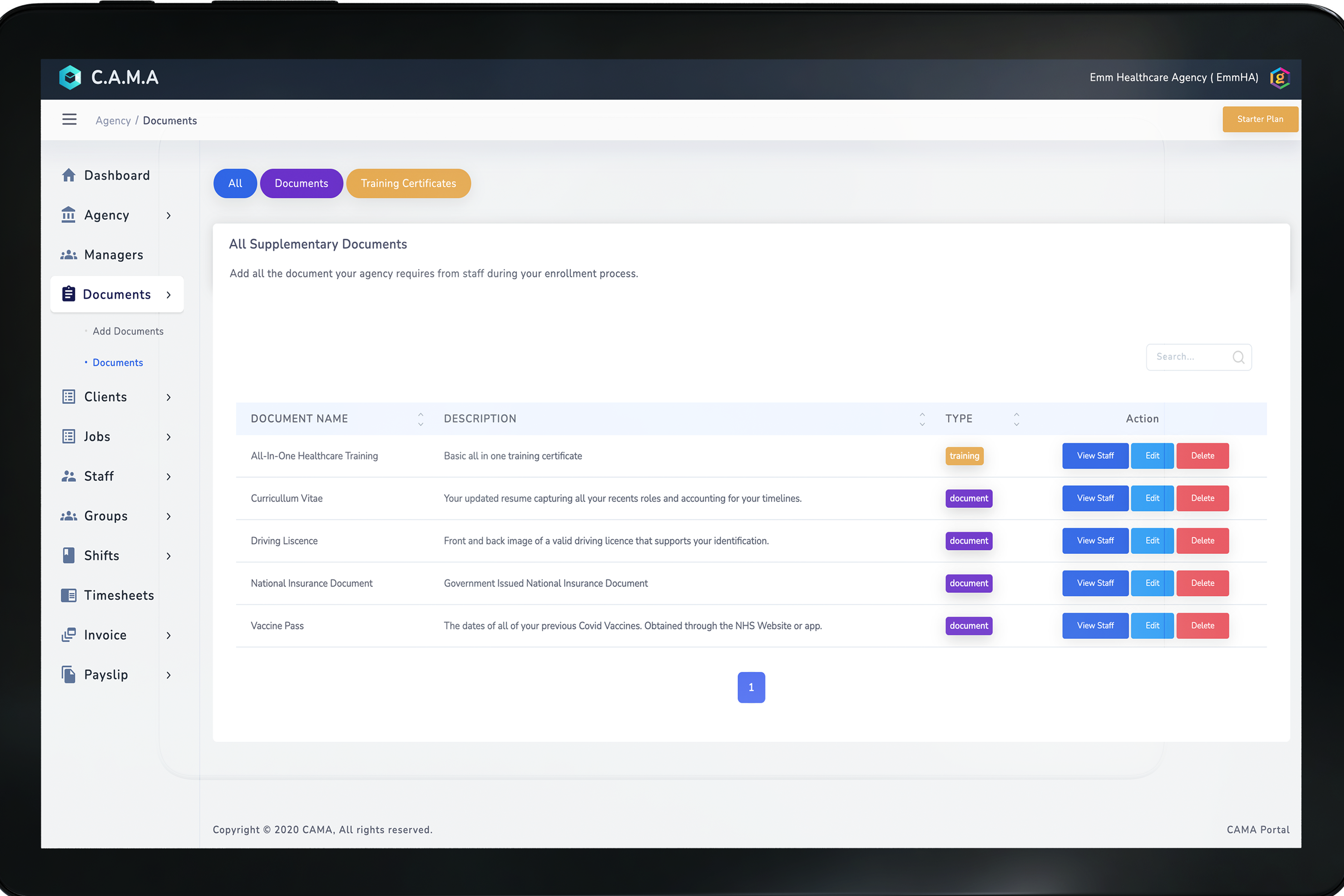
Task: Sort by Type column arrows
Action: pos(1017,419)
